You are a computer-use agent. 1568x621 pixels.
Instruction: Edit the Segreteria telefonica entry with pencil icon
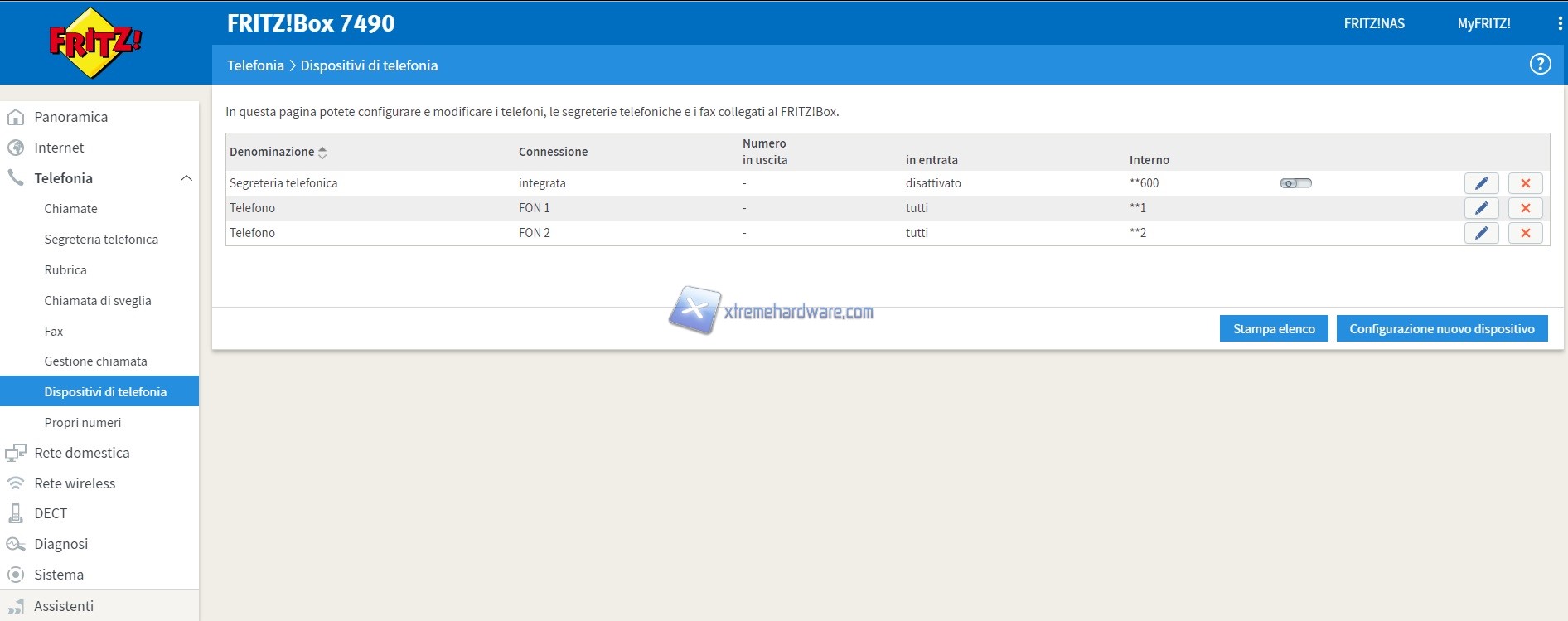tap(1481, 183)
